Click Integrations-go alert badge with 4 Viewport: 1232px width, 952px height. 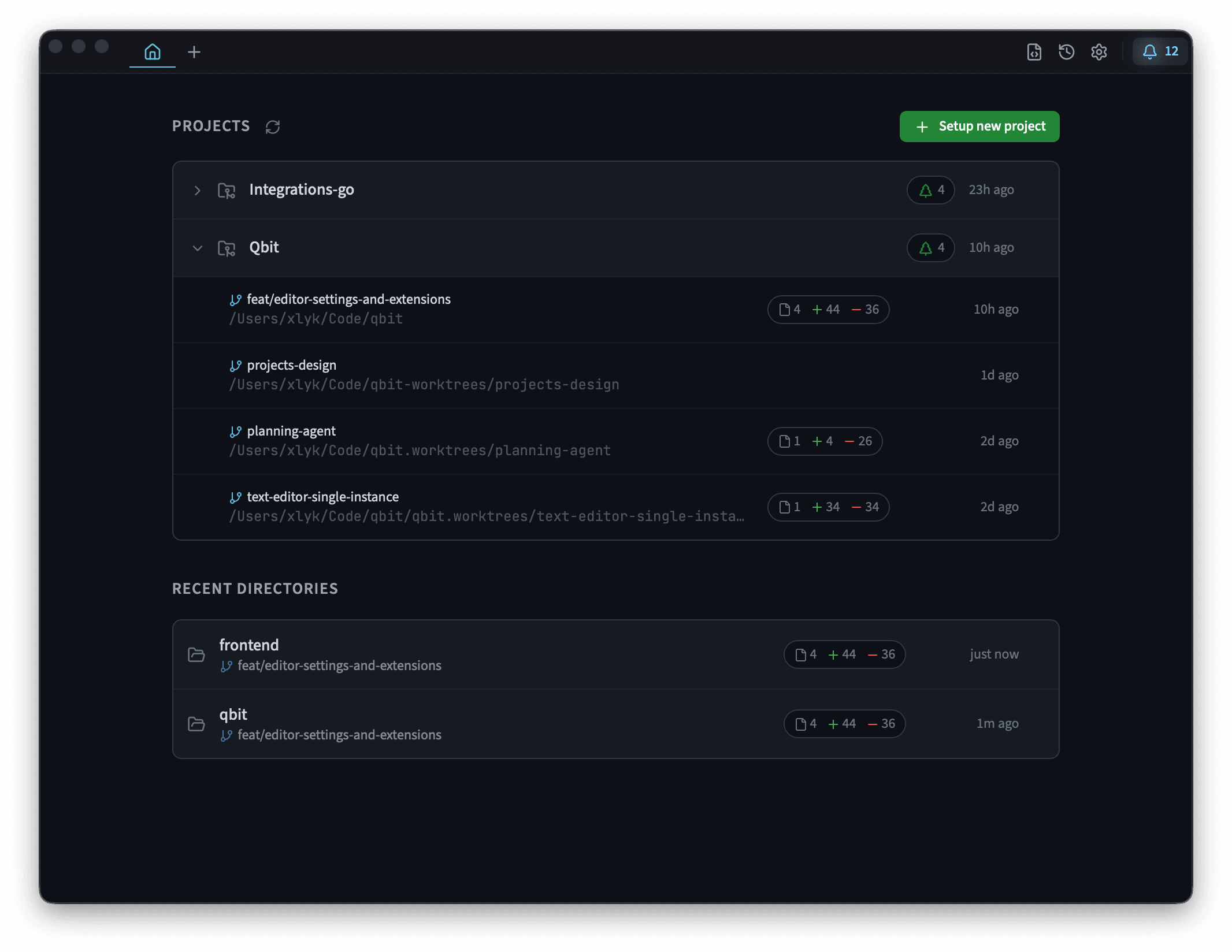click(x=930, y=190)
